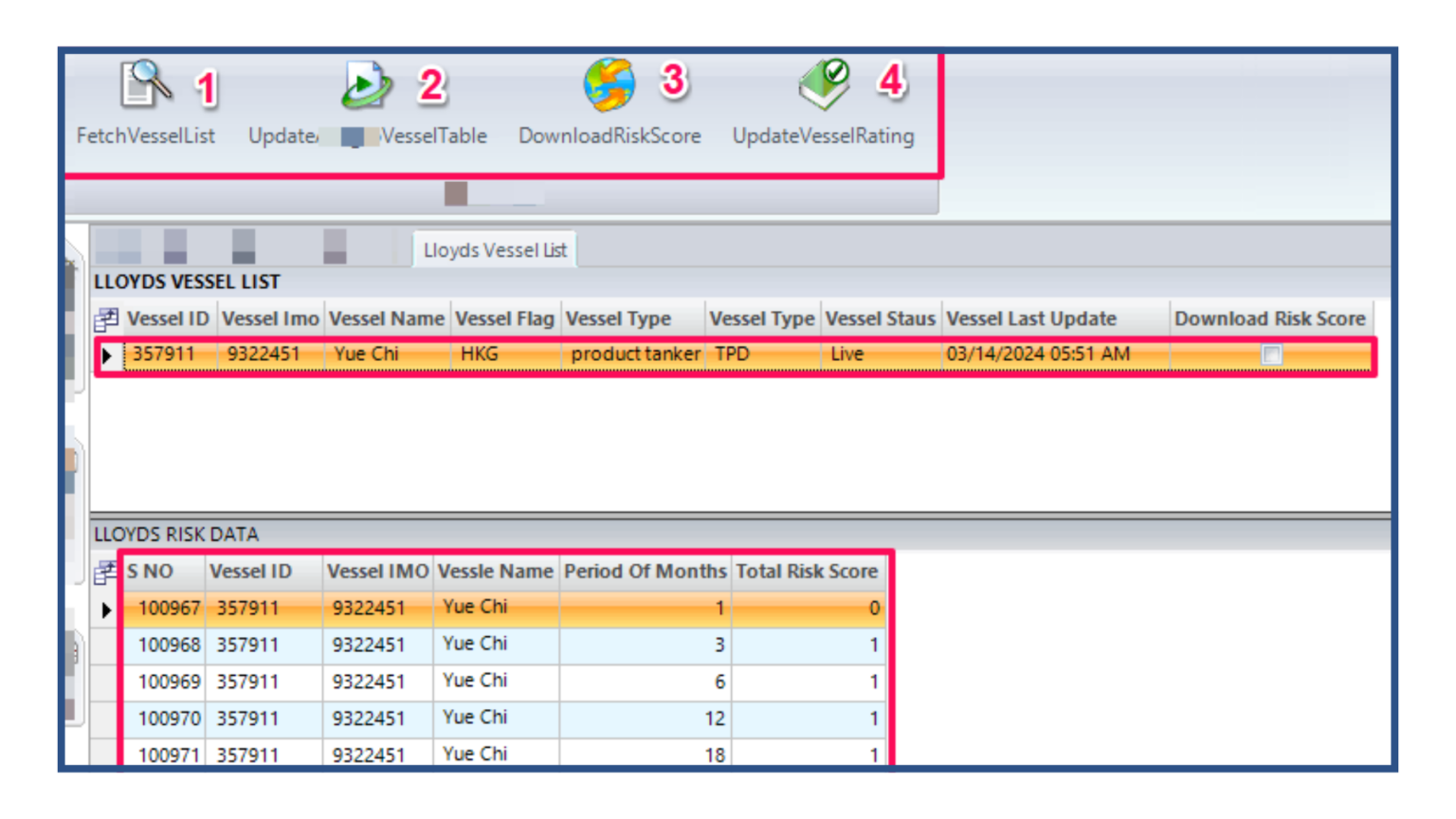Sort by Period Of Months column header
This screenshot has width=1456, height=819.
tap(645, 572)
